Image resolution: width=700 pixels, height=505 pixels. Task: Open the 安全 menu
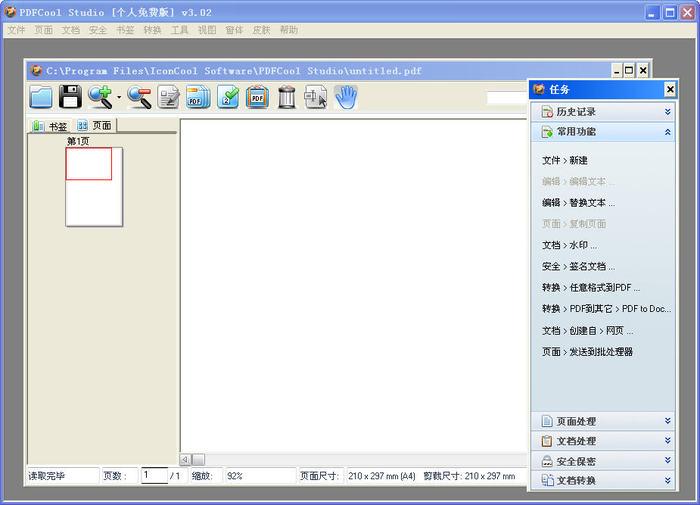(x=98, y=30)
